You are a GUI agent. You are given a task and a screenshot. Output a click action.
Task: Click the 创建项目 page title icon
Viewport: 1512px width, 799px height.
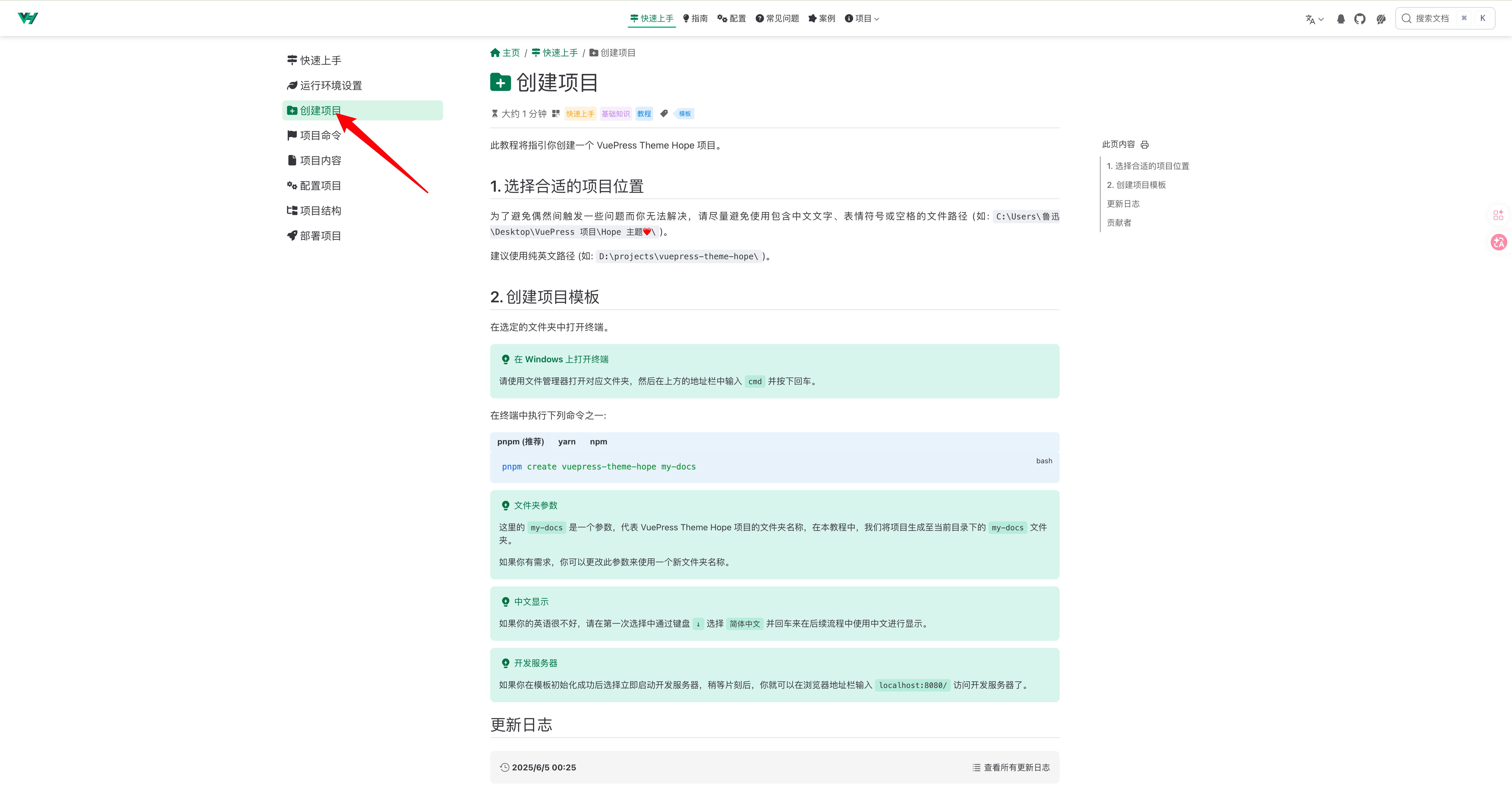pyautogui.click(x=500, y=82)
